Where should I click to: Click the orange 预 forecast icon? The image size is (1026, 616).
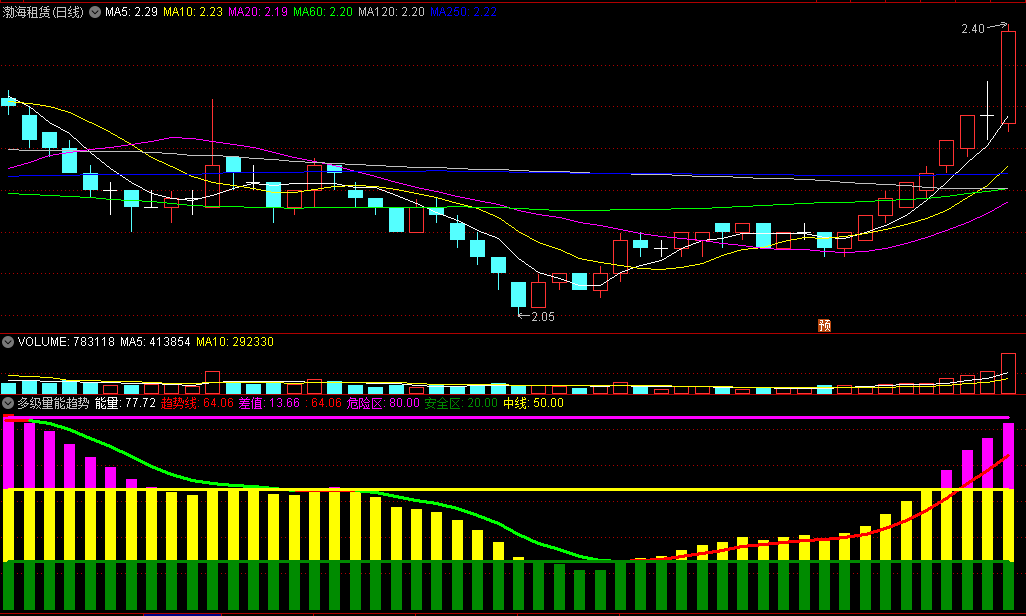pos(824,325)
